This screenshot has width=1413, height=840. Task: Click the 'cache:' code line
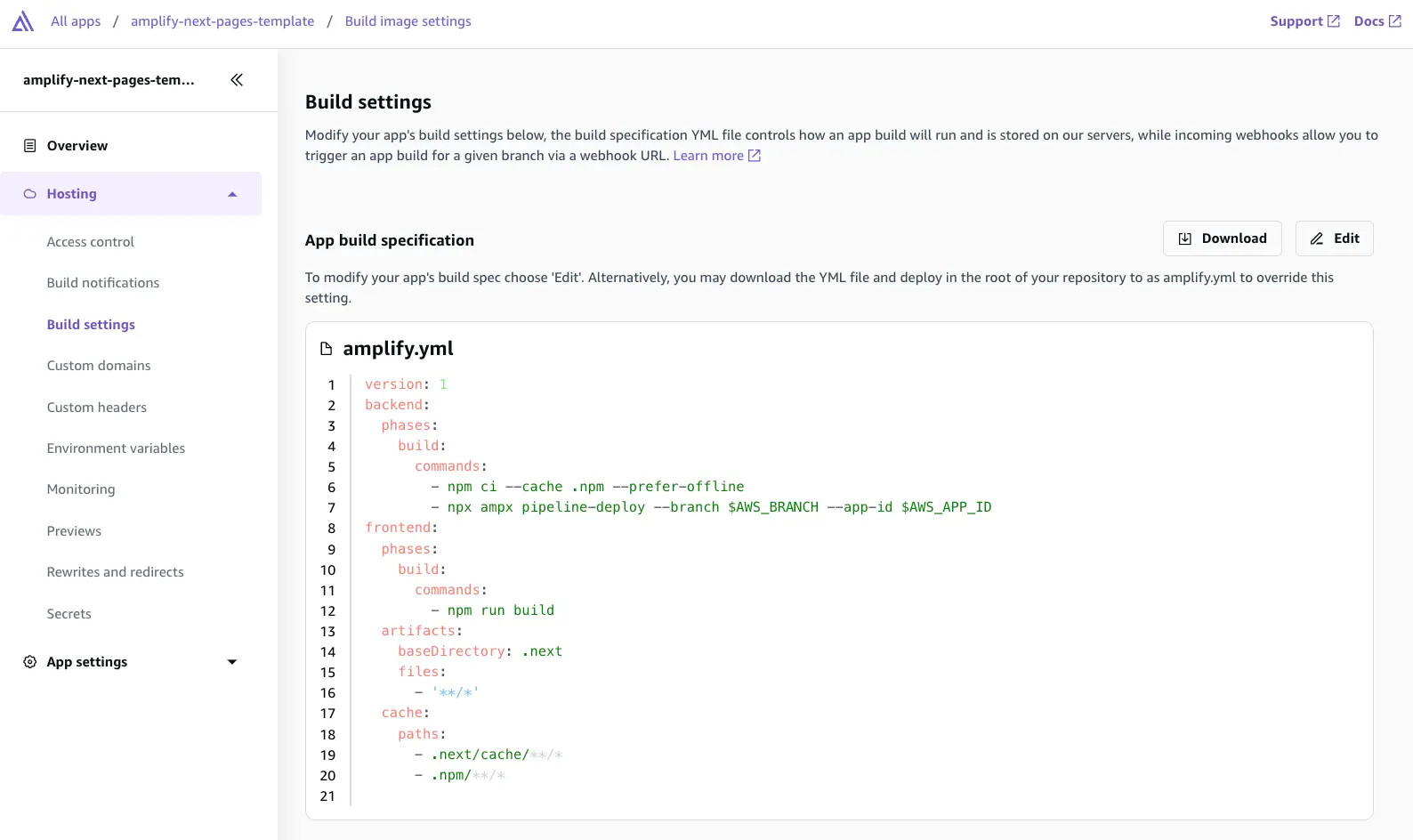pyautogui.click(x=406, y=713)
